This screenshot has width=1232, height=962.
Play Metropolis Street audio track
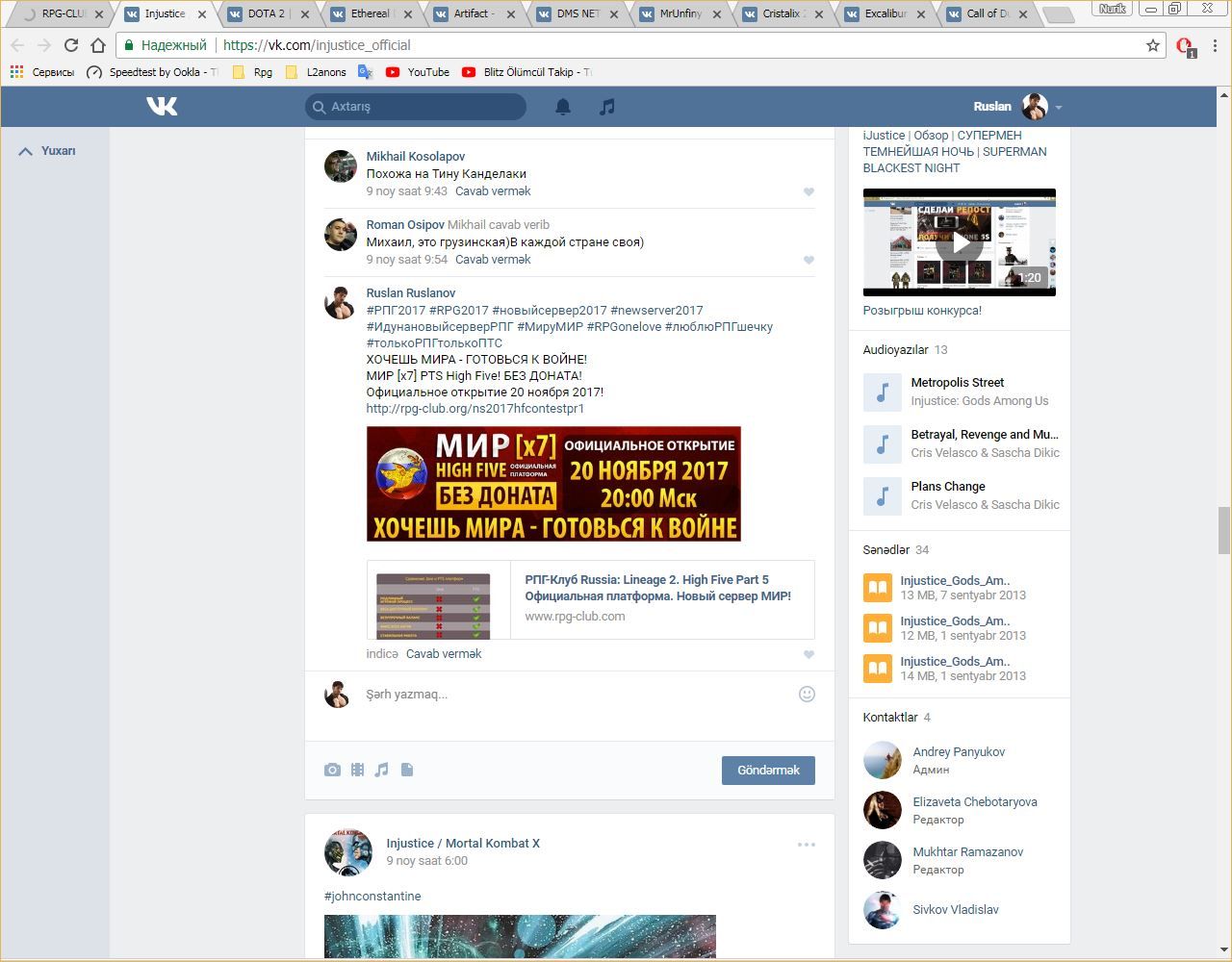(x=882, y=392)
